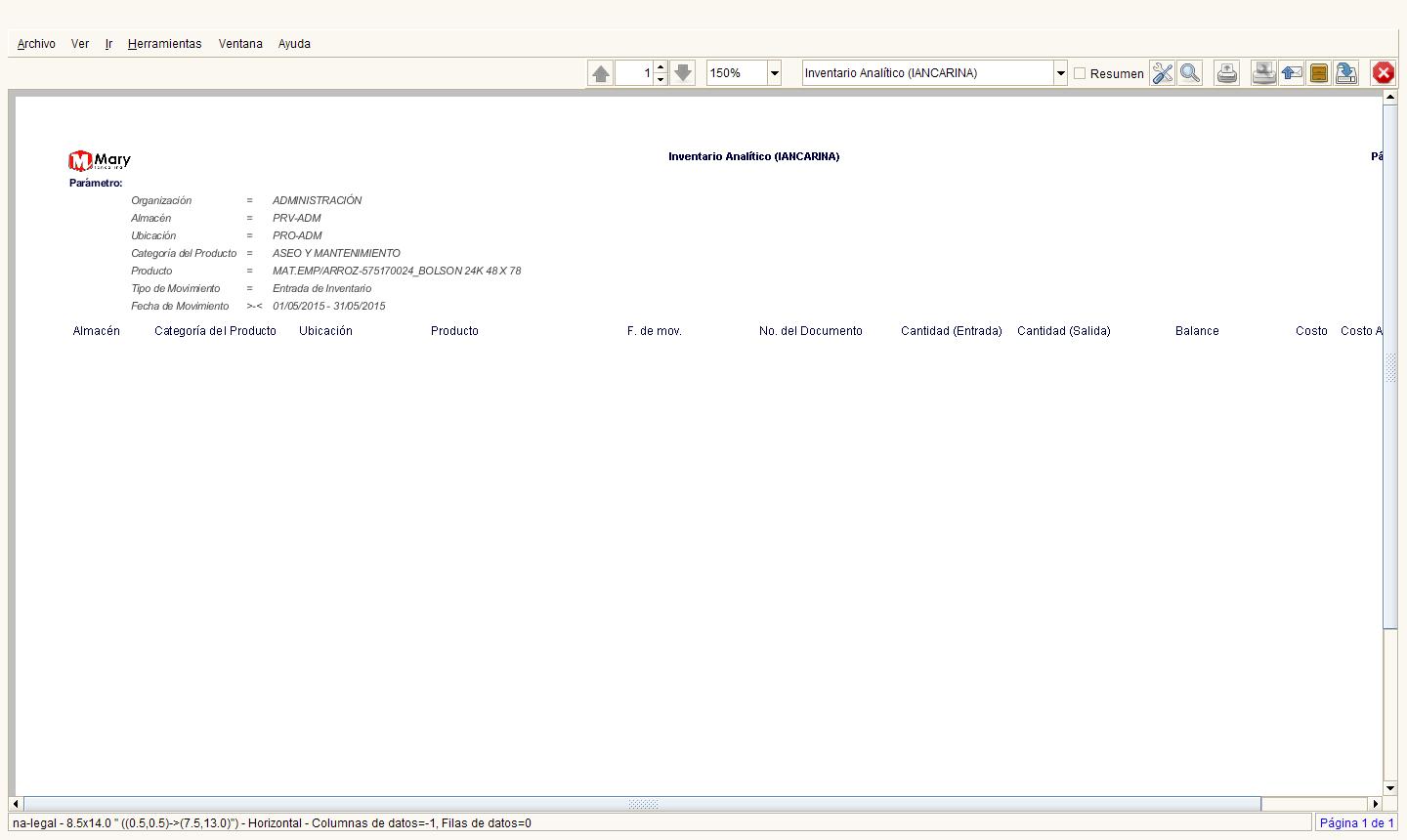Viewport: 1407px width, 840px height.
Task: Click the export report icon
Action: pyautogui.click(x=1346, y=73)
